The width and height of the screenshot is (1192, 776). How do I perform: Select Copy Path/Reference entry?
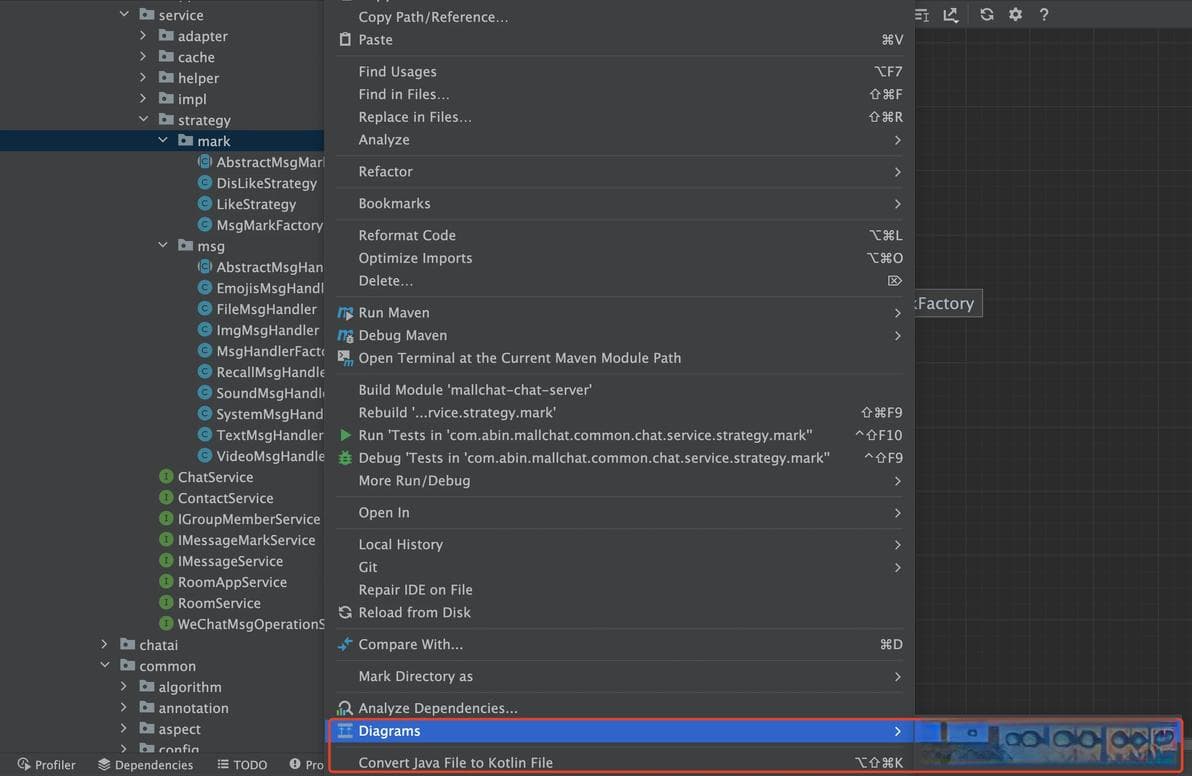point(620,17)
